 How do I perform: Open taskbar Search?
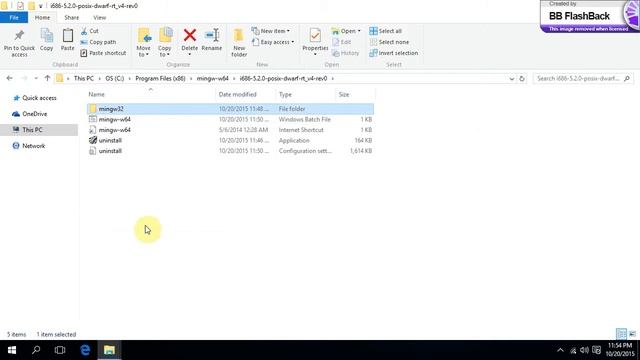(x=36, y=350)
